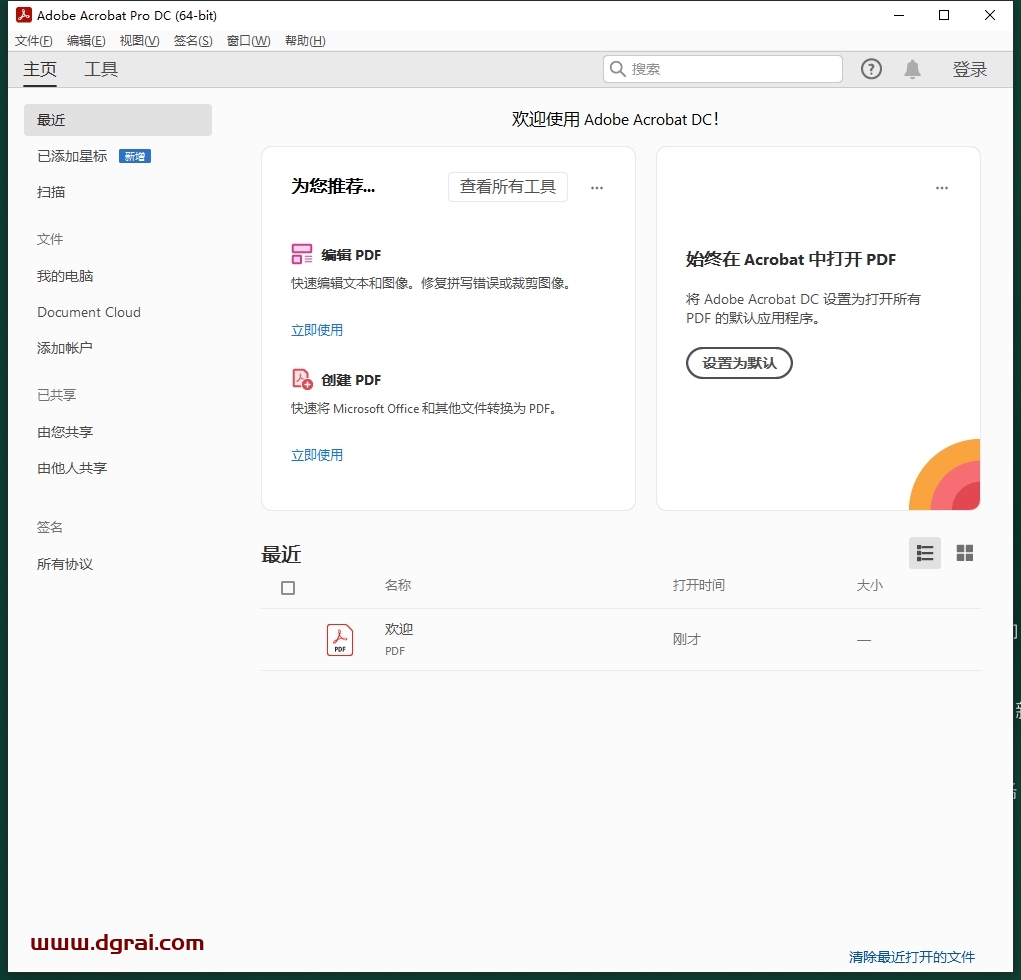Select 最近 in the sidebar

118,120
